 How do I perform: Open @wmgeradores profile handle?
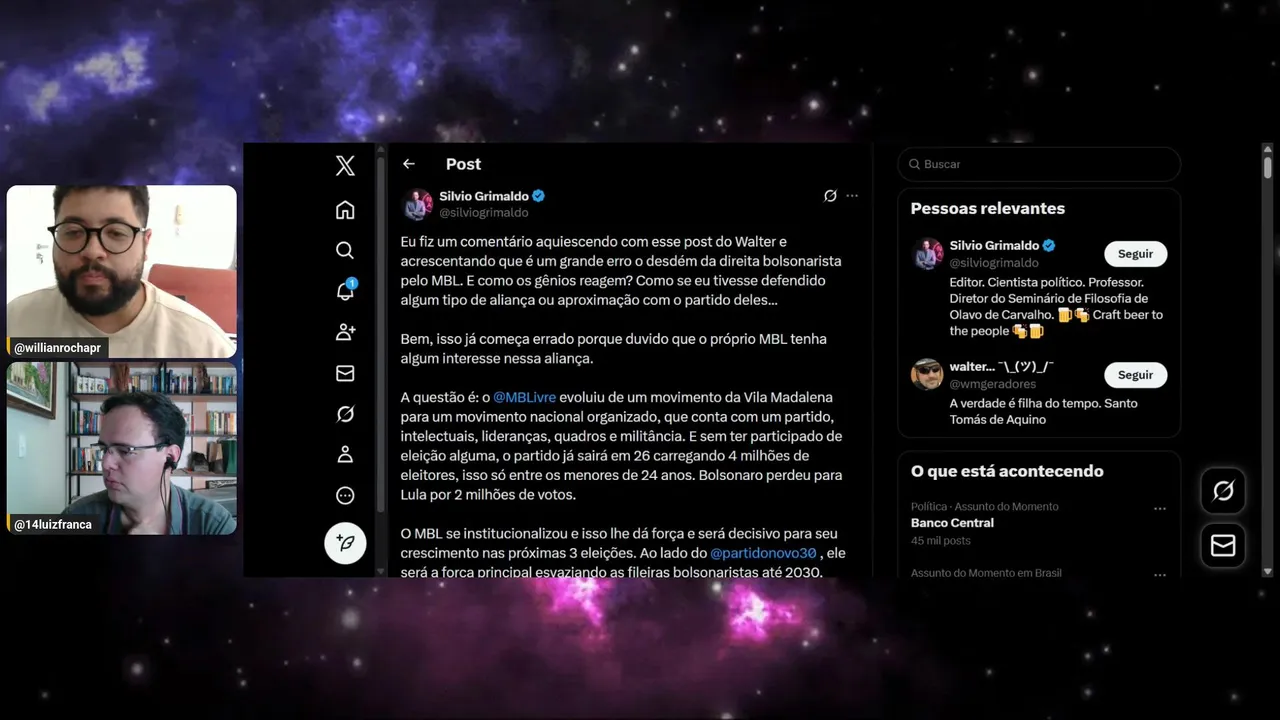(x=993, y=384)
